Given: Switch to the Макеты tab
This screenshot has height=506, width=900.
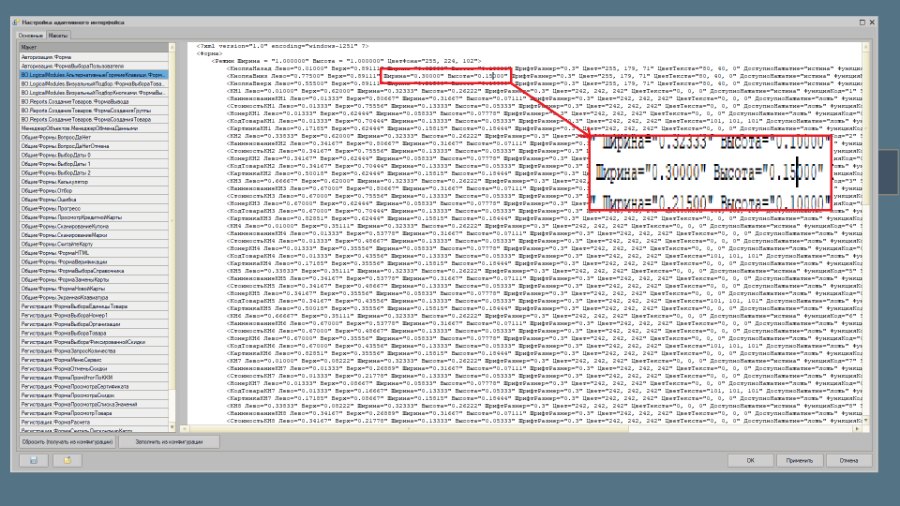Looking at the screenshot, I should 58,36.
